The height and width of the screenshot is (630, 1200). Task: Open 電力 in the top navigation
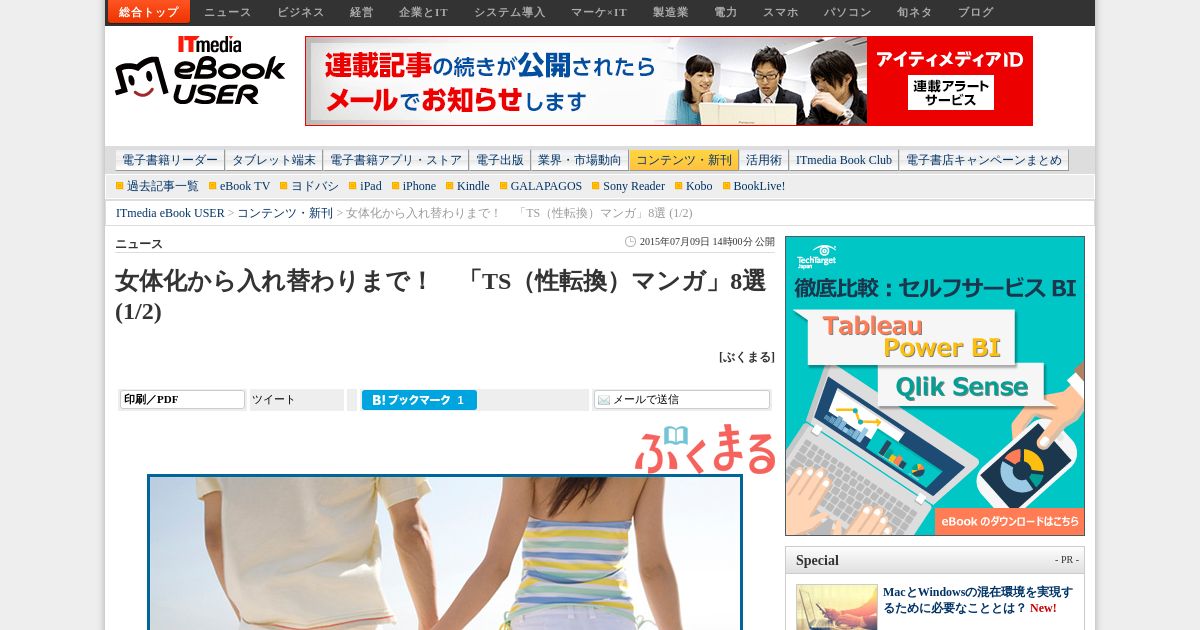coord(725,12)
